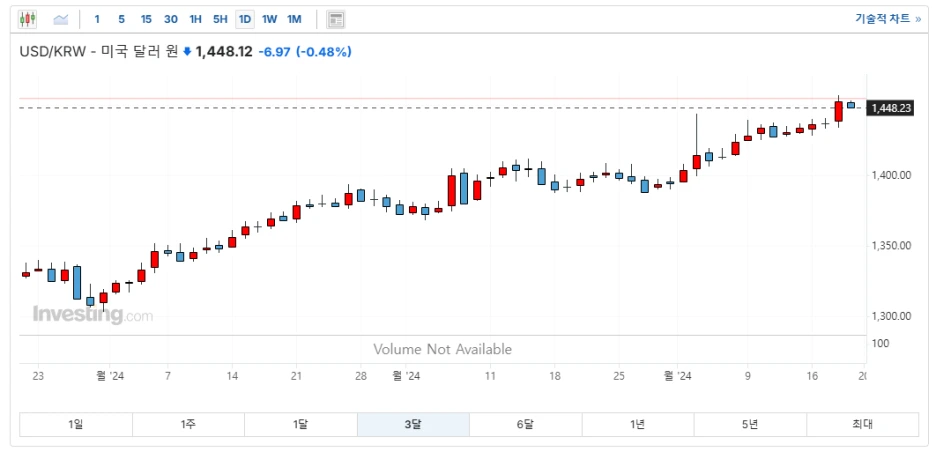
Task: Select the 1년 range tab
Action: click(x=638, y=425)
